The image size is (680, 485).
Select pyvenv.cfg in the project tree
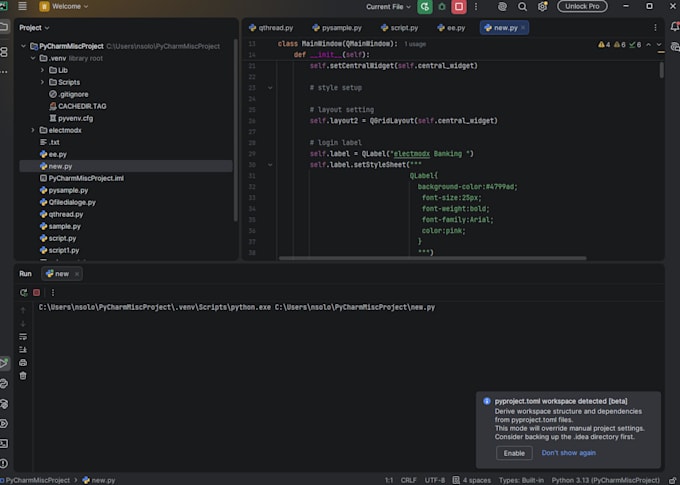pos(71,118)
